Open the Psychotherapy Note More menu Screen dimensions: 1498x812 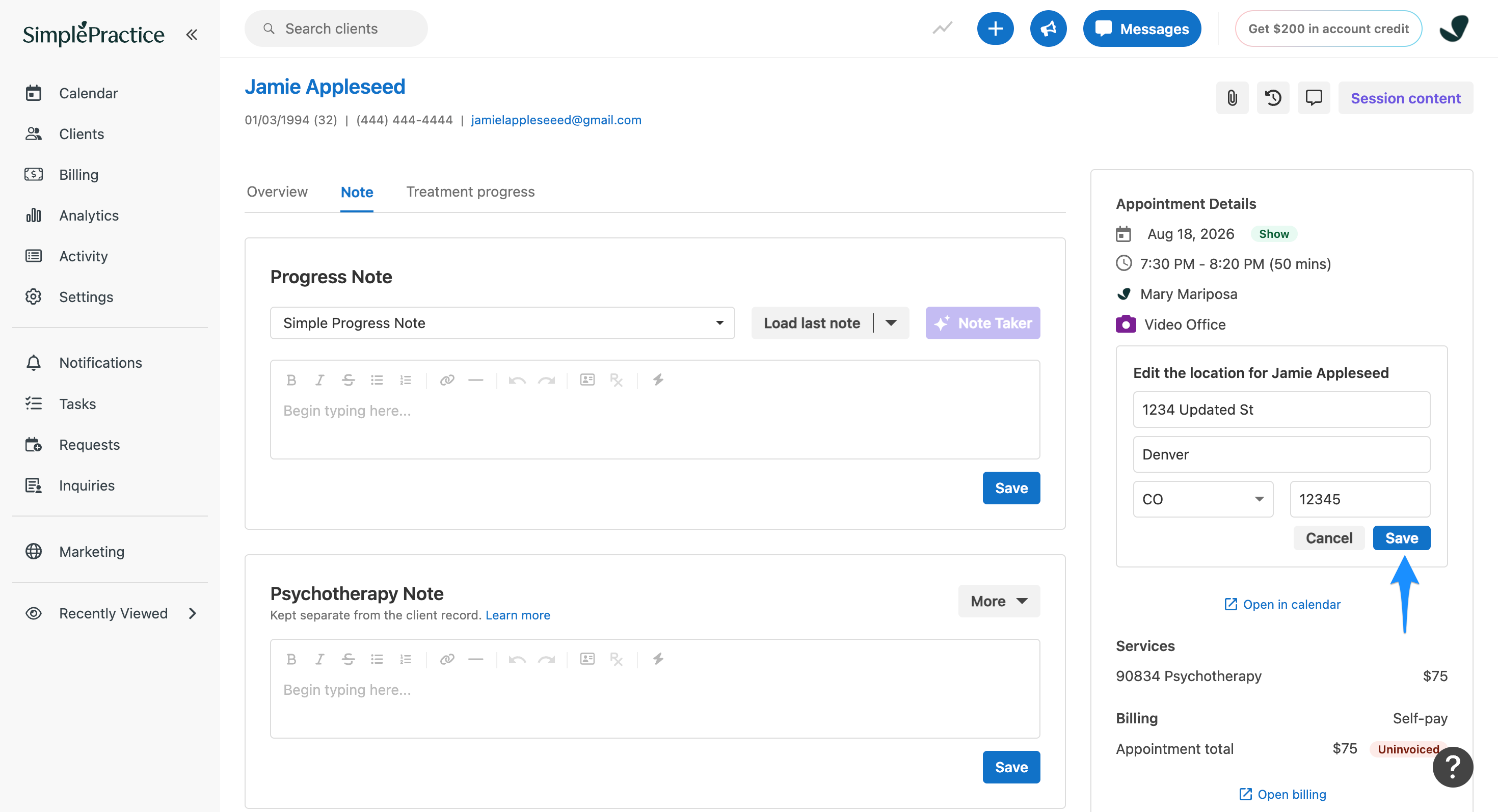(x=999, y=601)
